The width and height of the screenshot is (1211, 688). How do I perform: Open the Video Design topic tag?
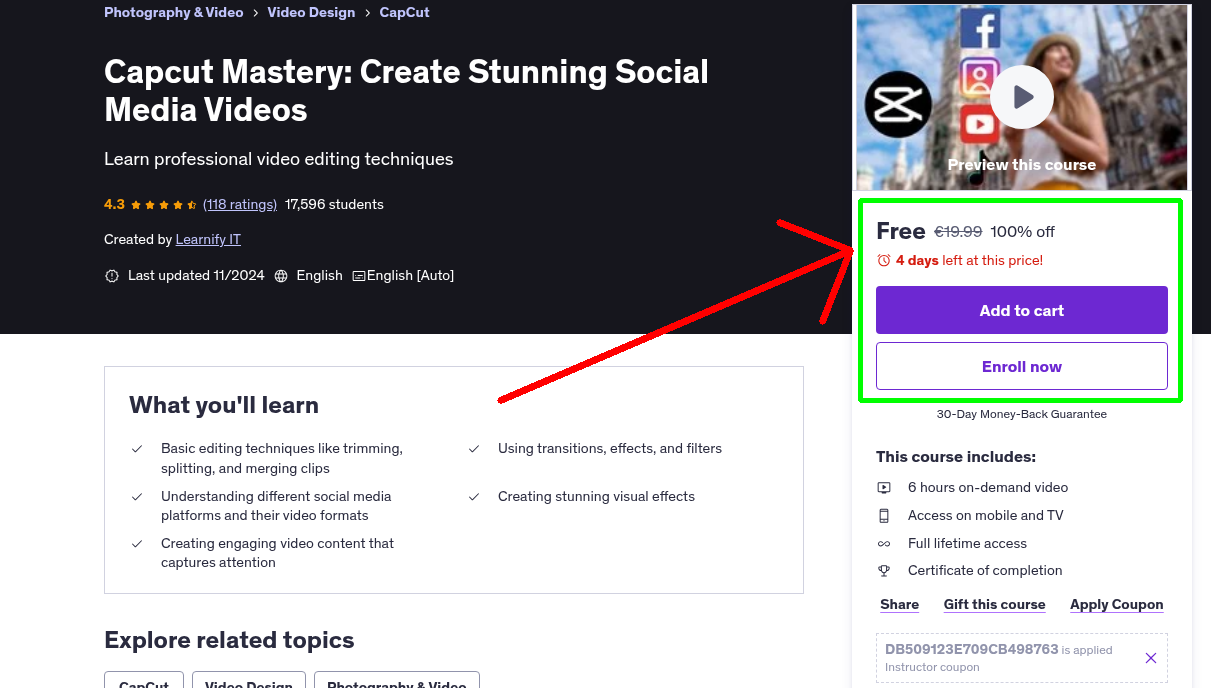coord(249,680)
